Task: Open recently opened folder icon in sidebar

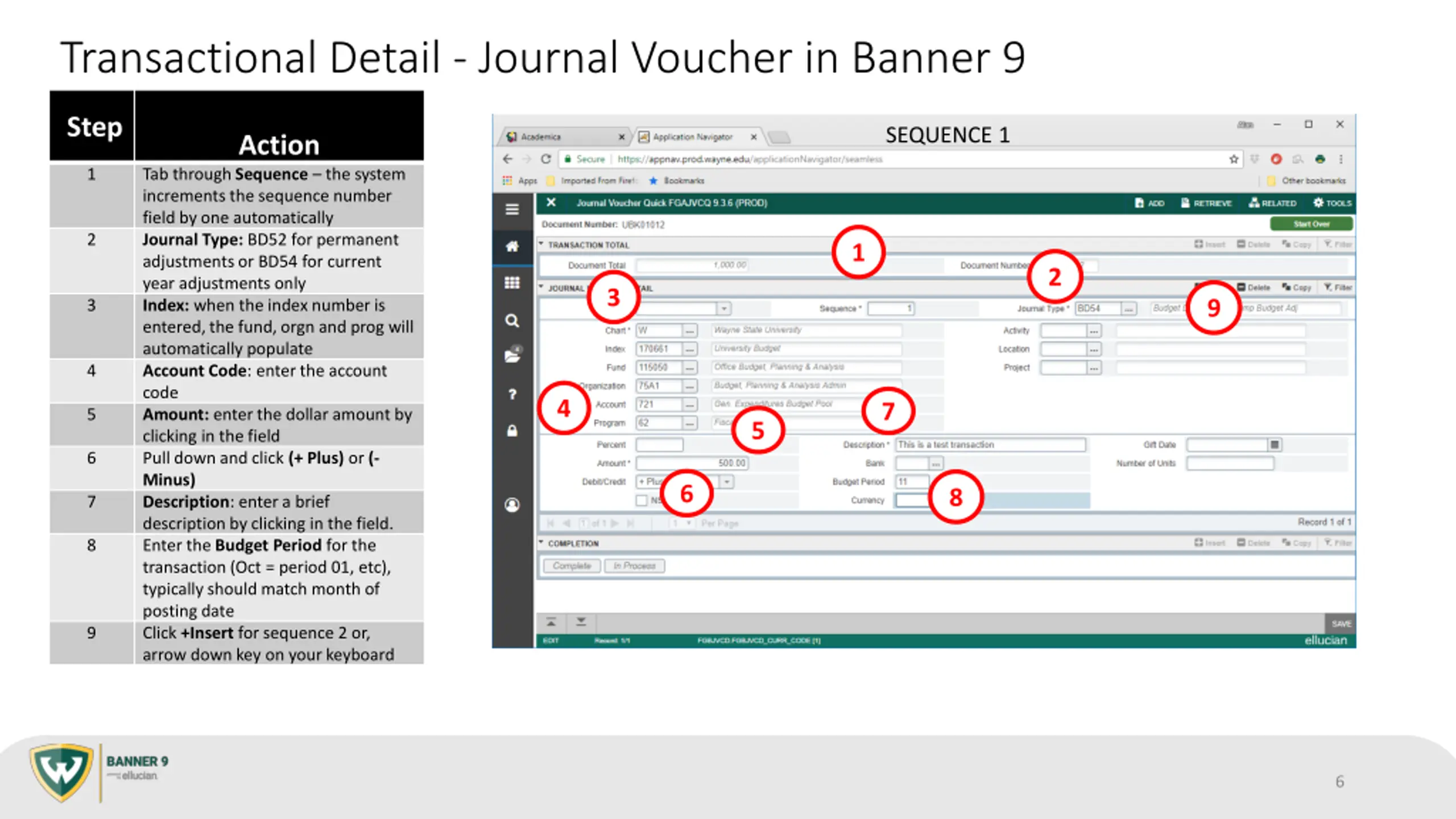Action: tap(512, 355)
